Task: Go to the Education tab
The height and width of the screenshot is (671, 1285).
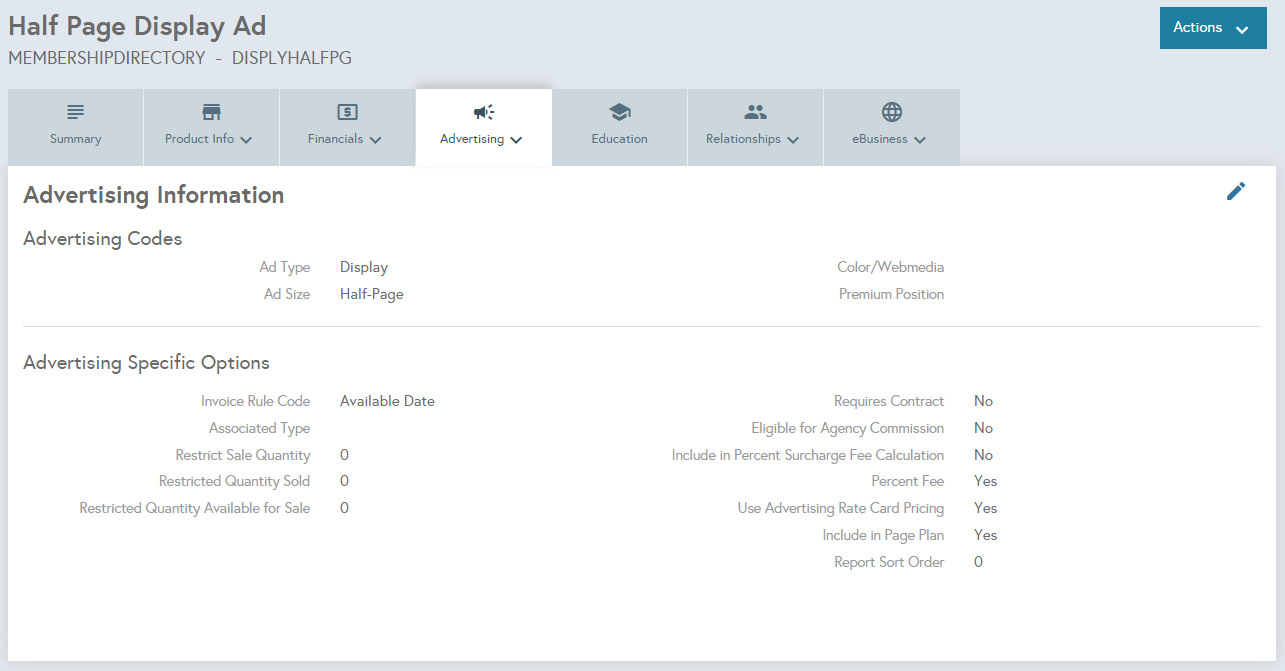Action: (619, 127)
